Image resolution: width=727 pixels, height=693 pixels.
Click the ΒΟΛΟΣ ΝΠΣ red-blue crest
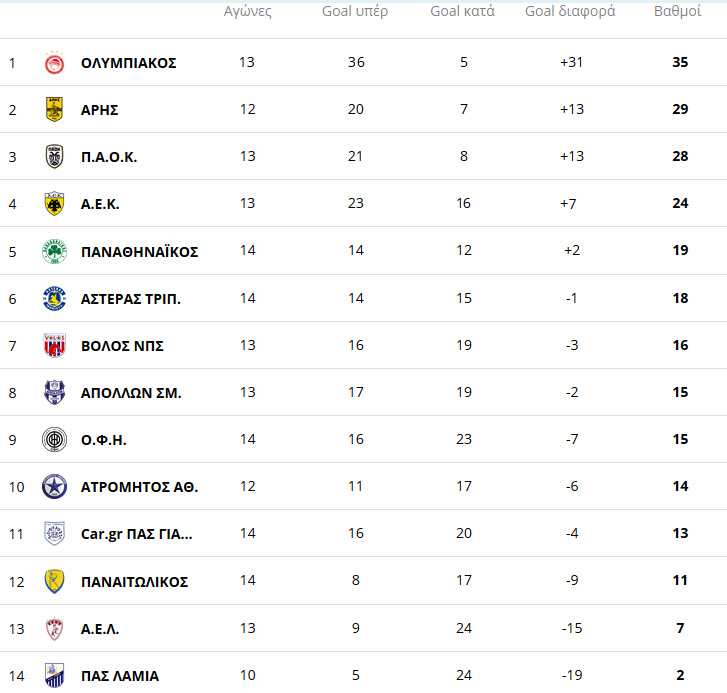pos(54,345)
